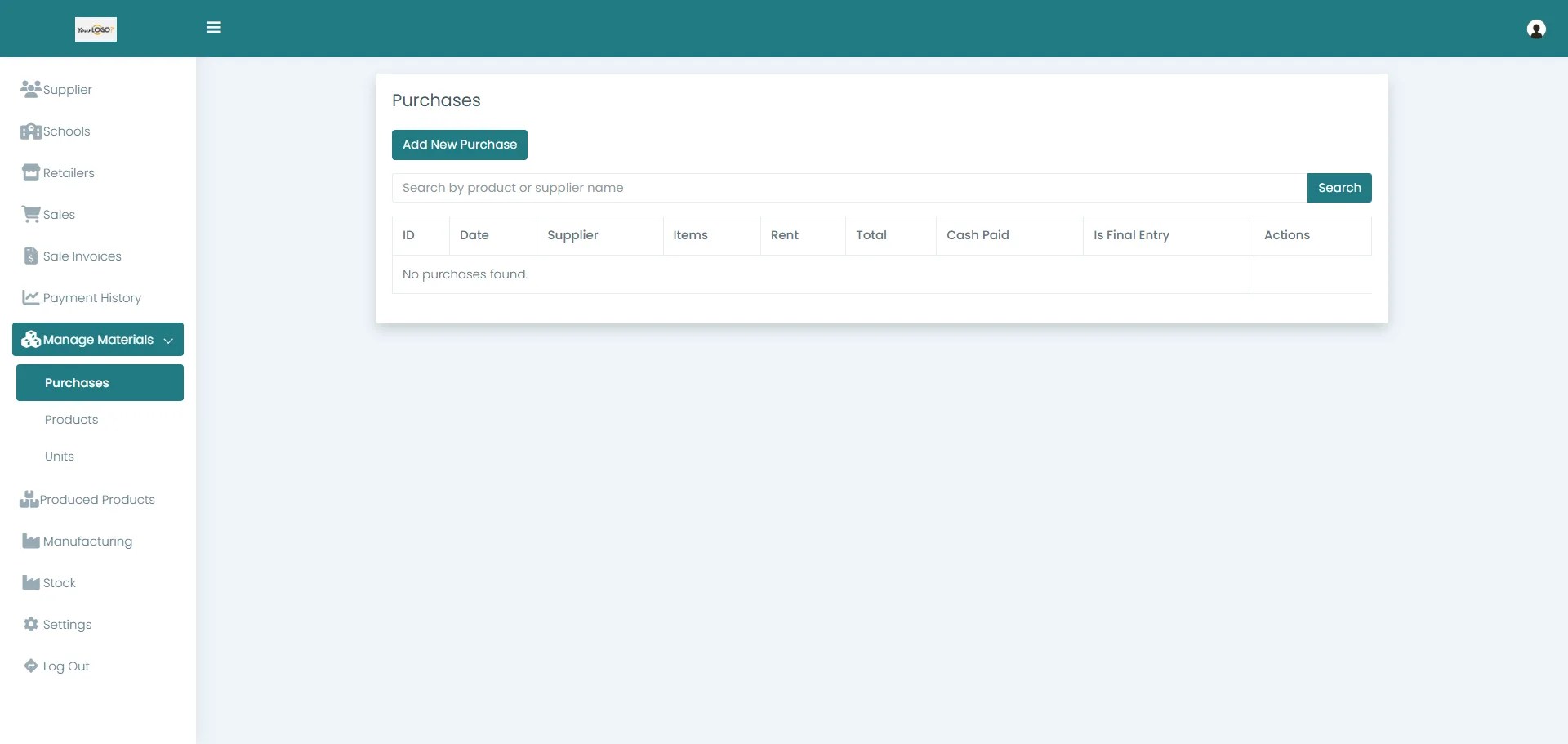Collapse the Manage Materials chevron
1568x744 pixels.
pos(168,341)
